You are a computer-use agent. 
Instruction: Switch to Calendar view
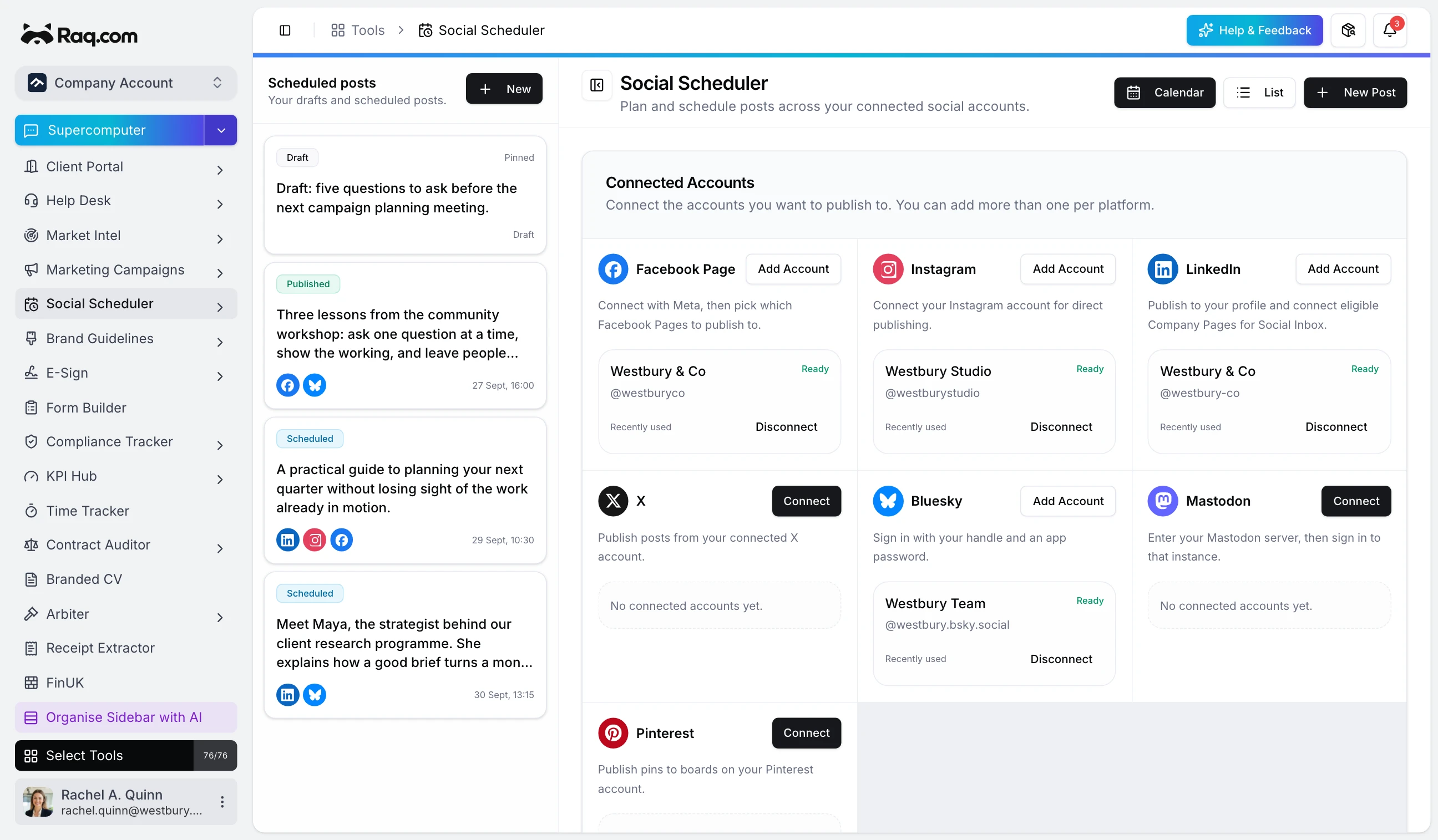pyautogui.click(x=1164, y=93)
